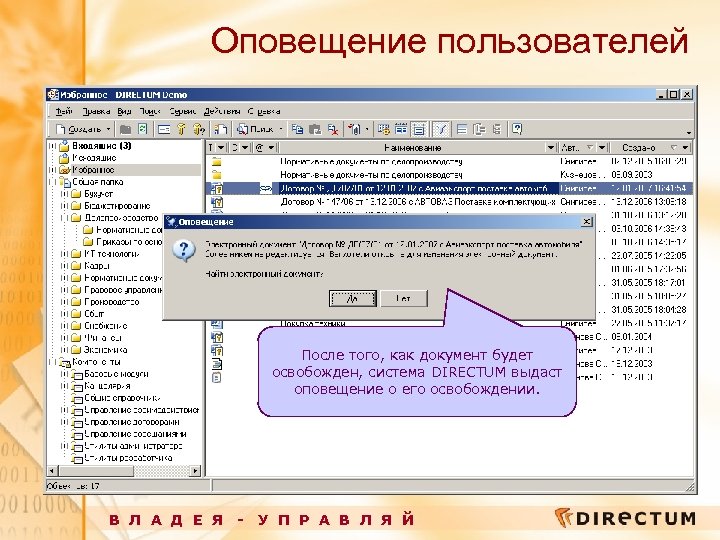Click the tree horizontal scrollbar left arrow
Image resolution: width=720 pixels, height=540 pixels.
pos(52,471)
